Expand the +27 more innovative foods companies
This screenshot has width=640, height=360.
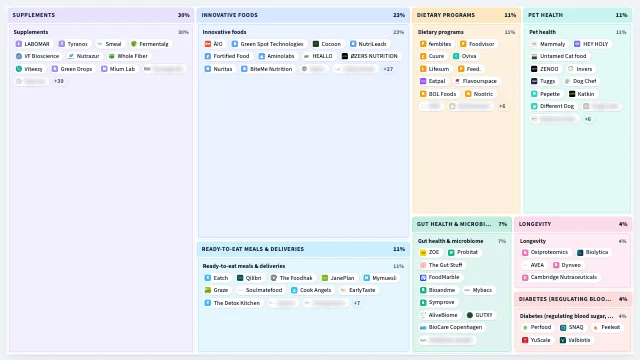click(x=388, y=69)
